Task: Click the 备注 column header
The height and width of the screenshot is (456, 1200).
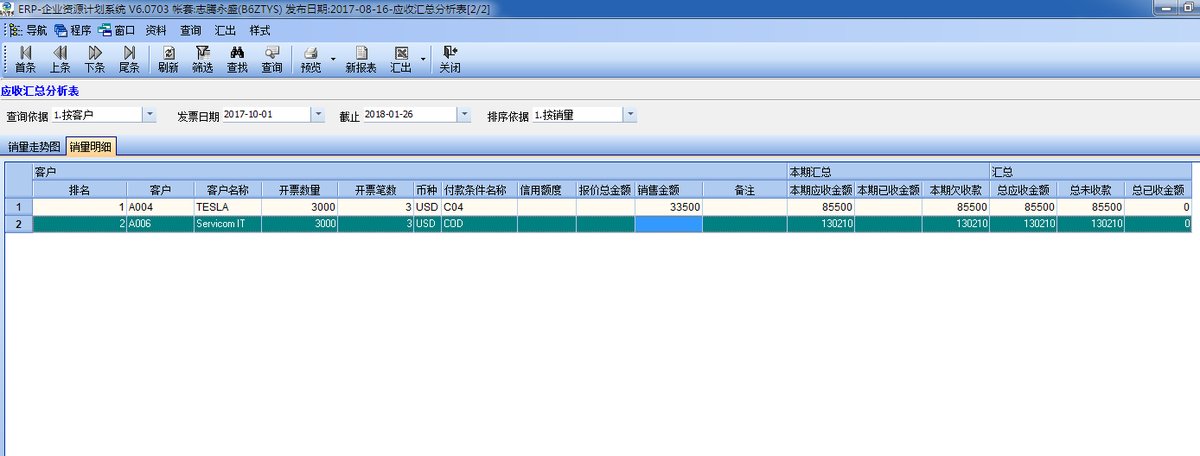Action: (744, 189)
